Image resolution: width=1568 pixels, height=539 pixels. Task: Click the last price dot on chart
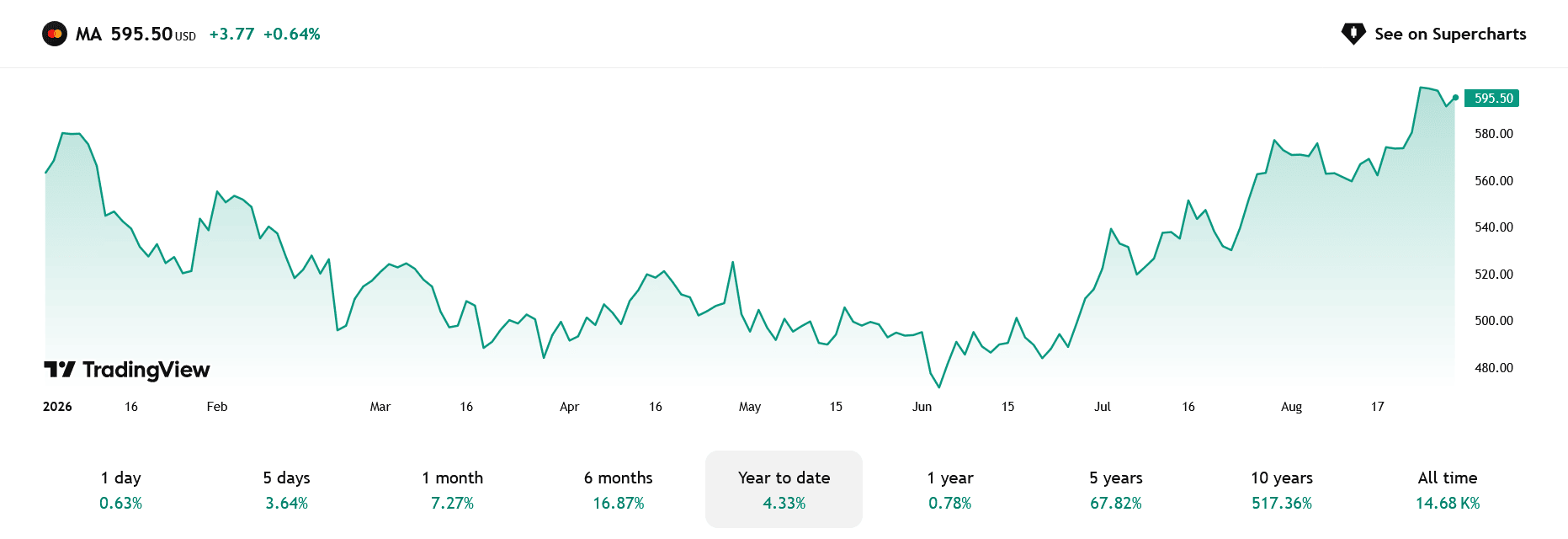(1455, 98)
